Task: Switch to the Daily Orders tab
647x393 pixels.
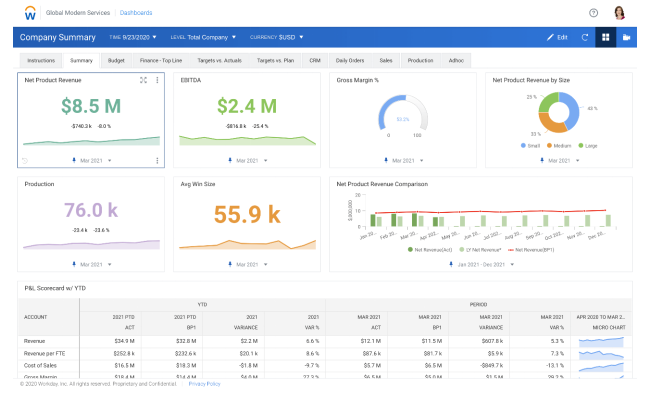Action: [350, 61]
